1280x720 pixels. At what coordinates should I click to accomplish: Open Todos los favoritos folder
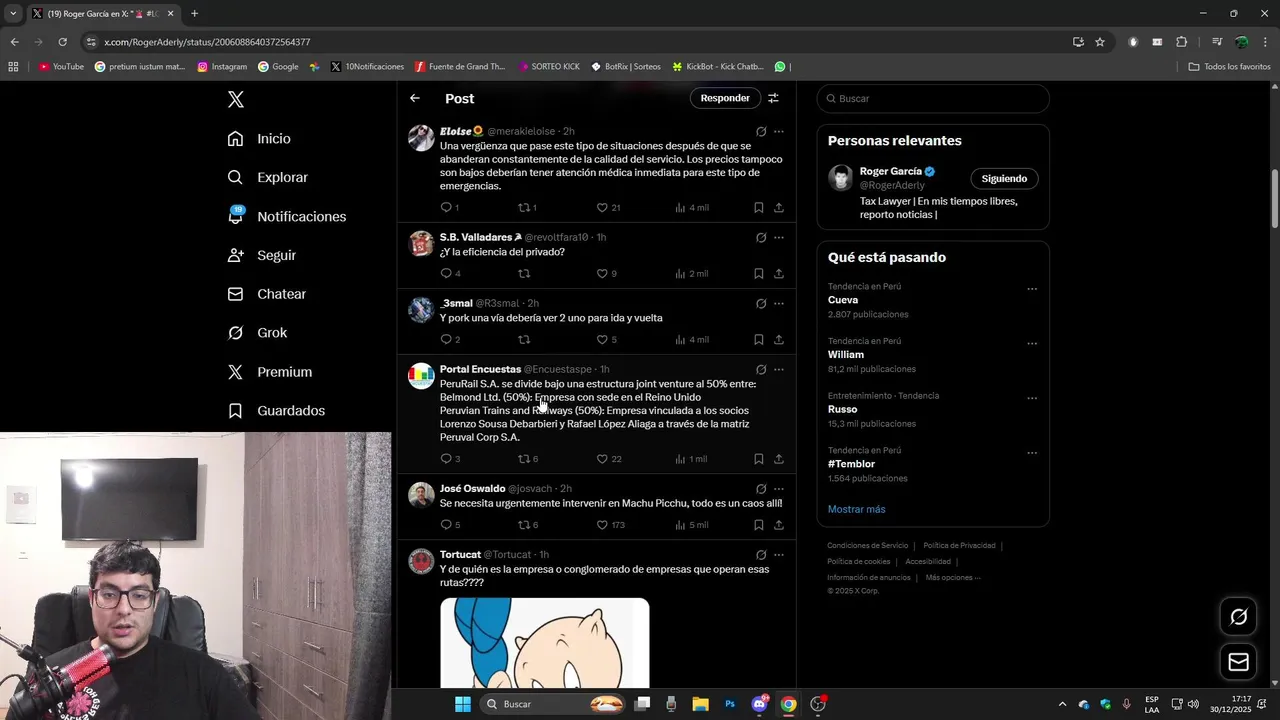(1230, 67)
